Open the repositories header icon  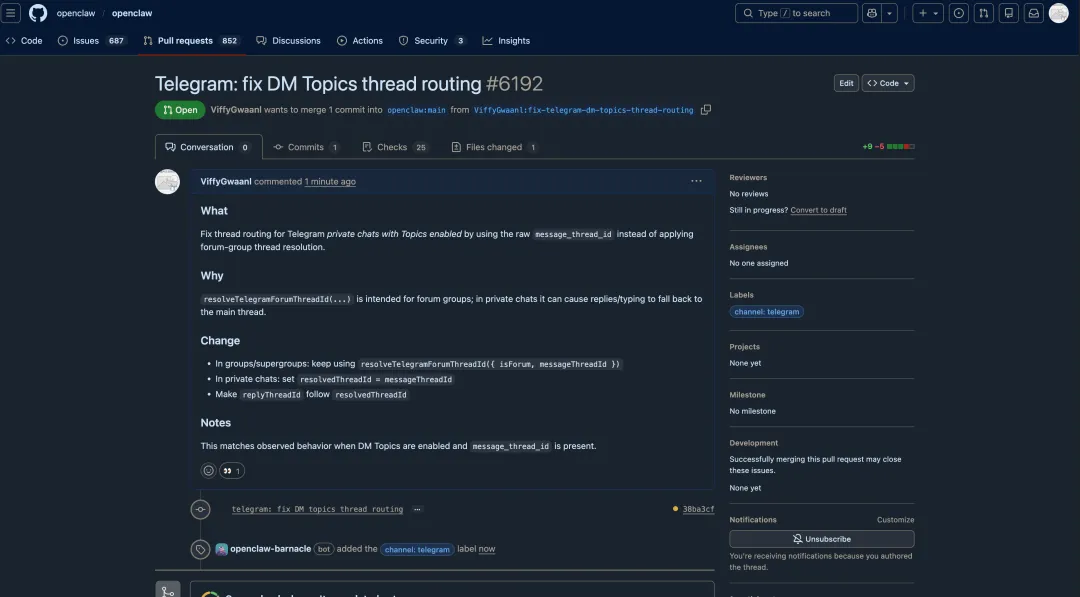(x=1008, y=13)
